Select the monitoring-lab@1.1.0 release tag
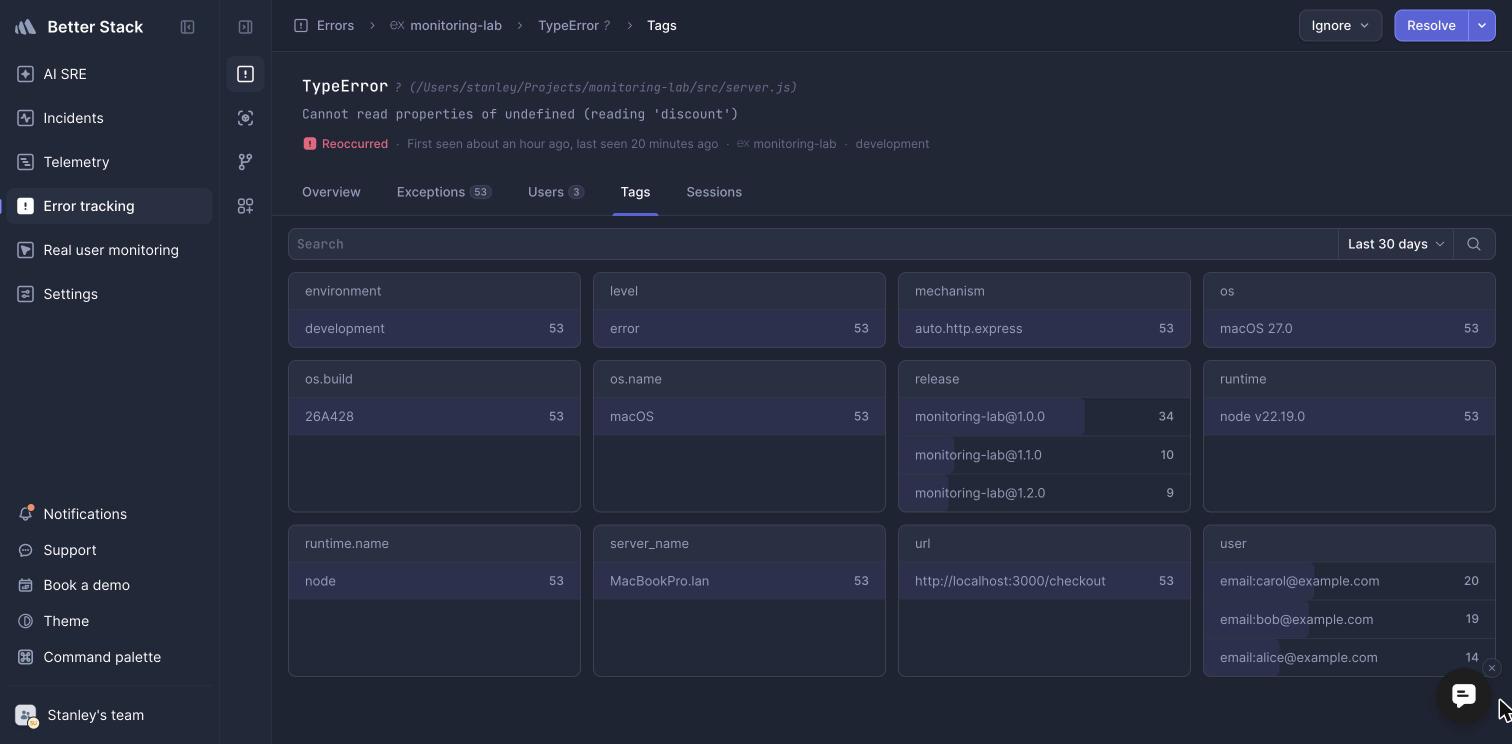Screen dimensions: 1512x744 (x=1044, y=455)
